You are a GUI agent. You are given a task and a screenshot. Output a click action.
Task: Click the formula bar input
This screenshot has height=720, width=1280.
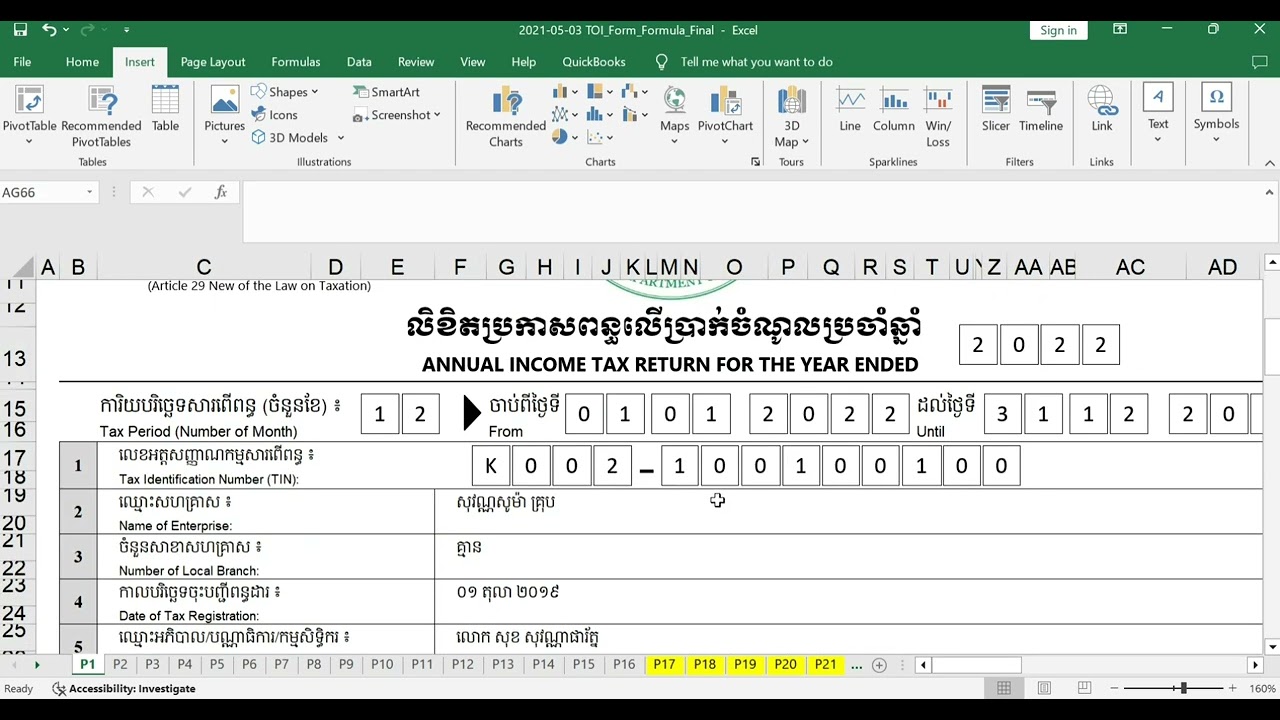[x=750, y=212]
